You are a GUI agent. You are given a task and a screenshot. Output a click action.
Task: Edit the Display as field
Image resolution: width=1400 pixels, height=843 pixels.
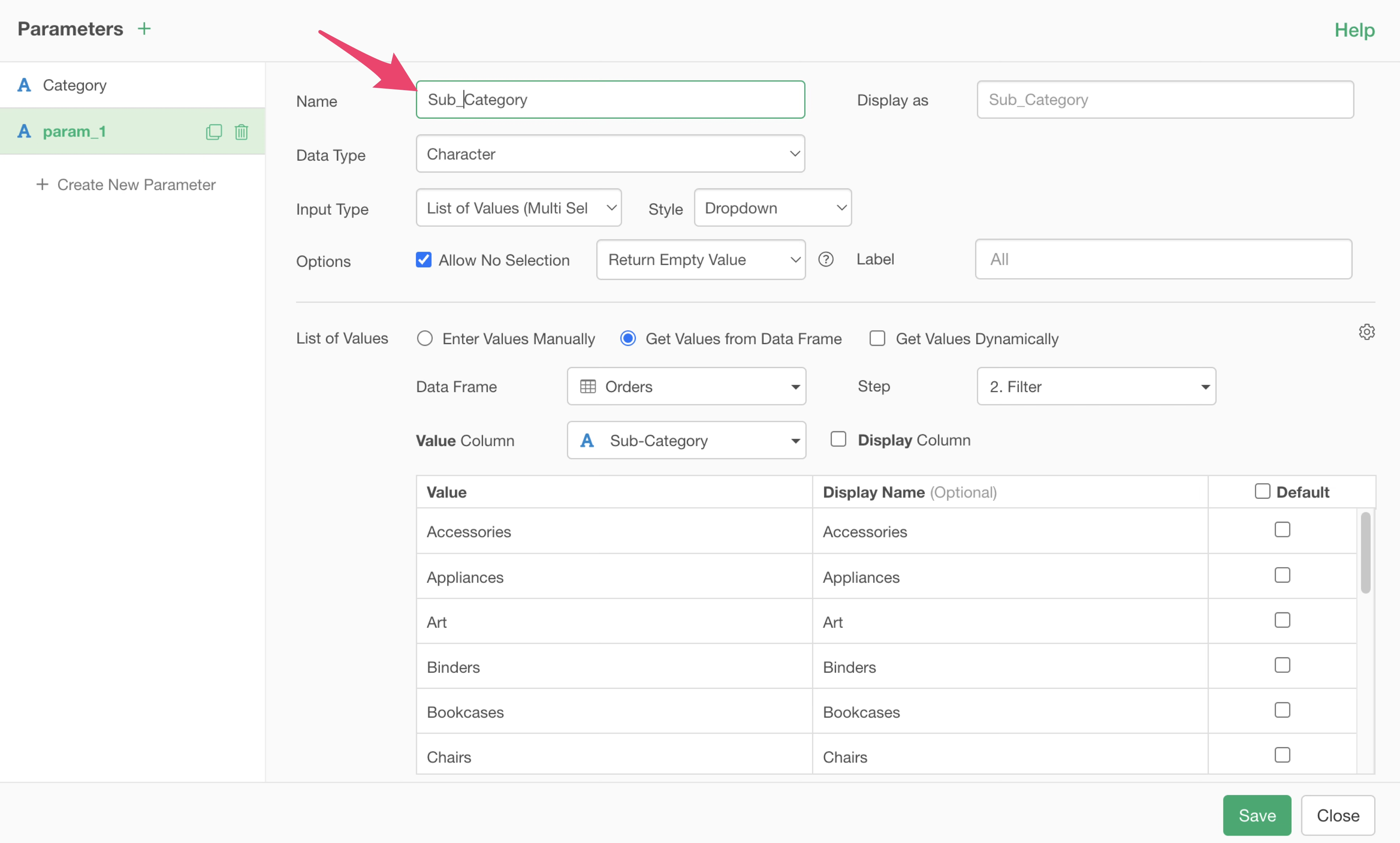(1165, 100)
